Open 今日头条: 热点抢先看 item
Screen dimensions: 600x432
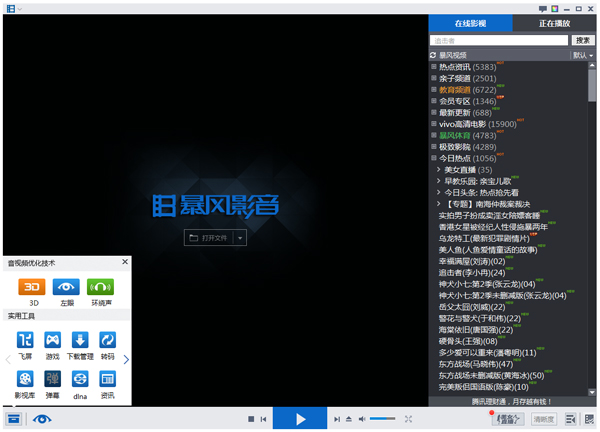click(x=481, y=192)
